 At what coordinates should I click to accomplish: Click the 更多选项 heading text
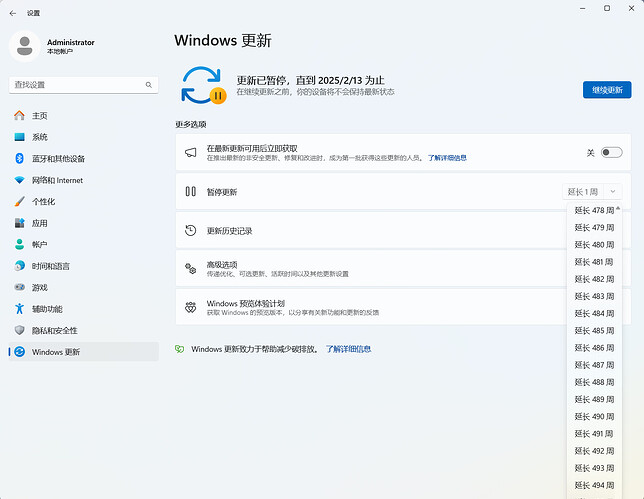191,124
